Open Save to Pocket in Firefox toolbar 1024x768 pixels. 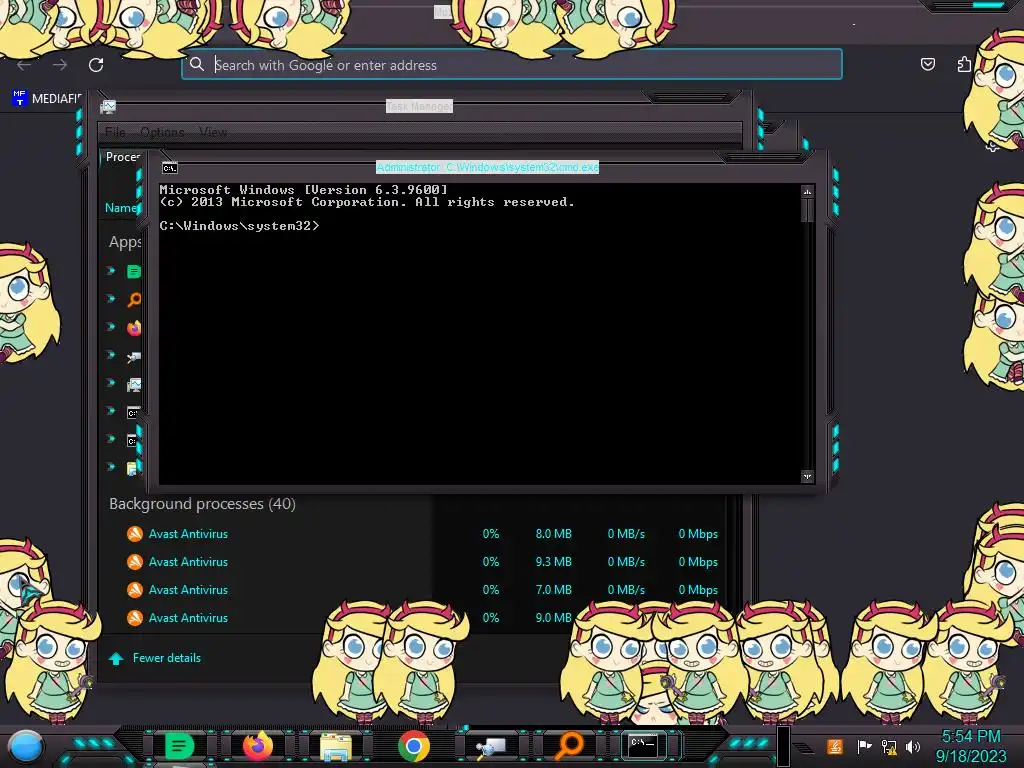tap(927, 64)
